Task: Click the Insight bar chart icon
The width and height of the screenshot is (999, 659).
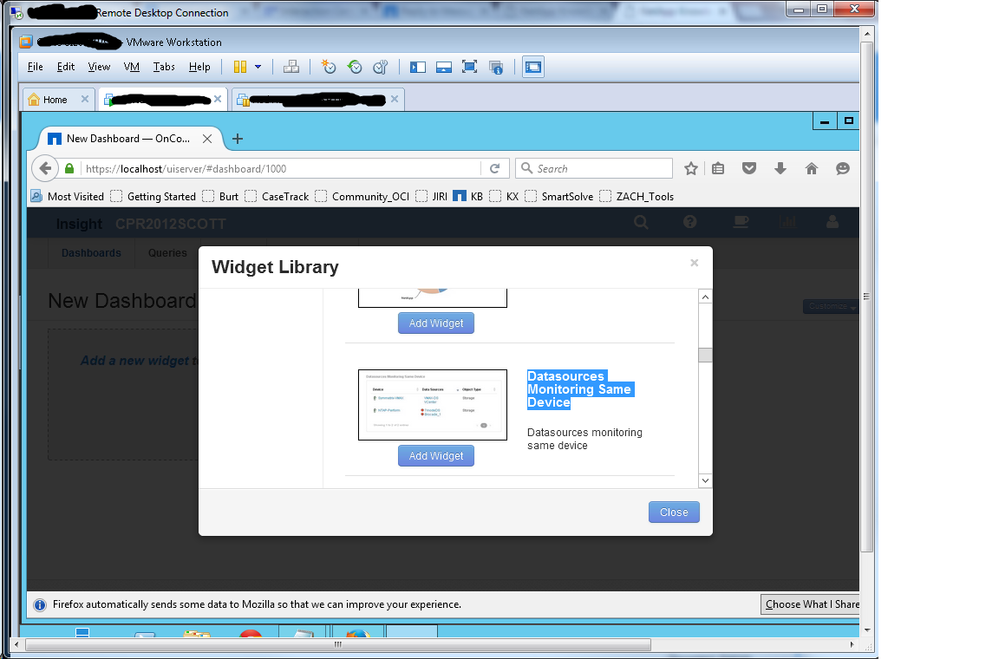Action: click(x=788, y=222)
